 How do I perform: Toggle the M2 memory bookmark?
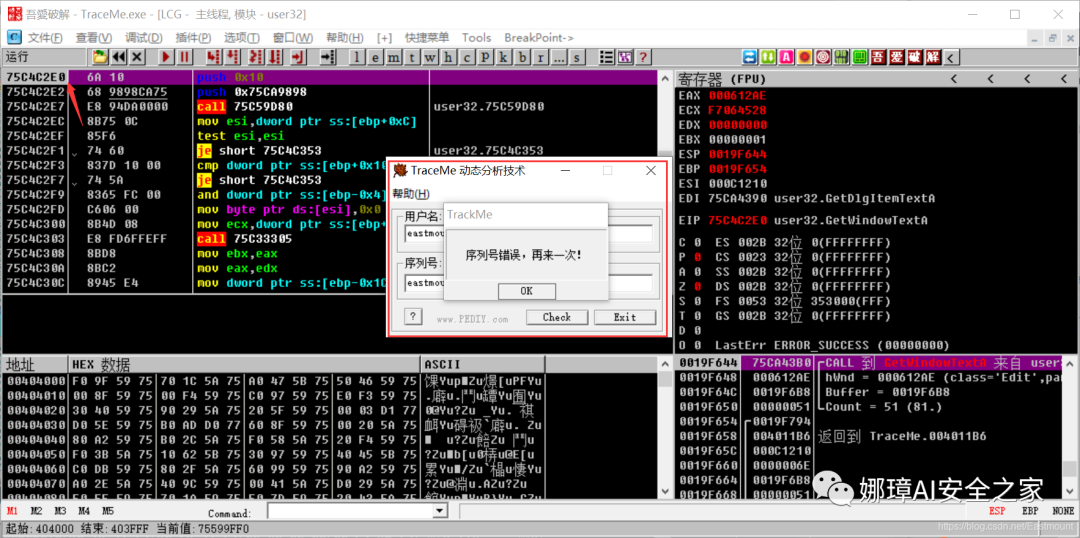(37, 511)
